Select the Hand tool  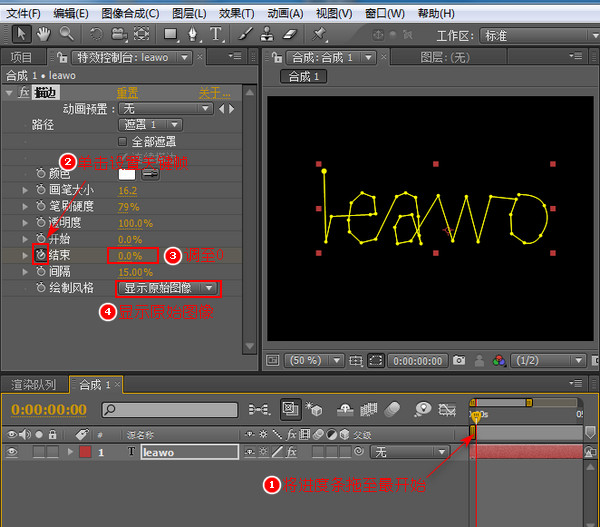44,34
